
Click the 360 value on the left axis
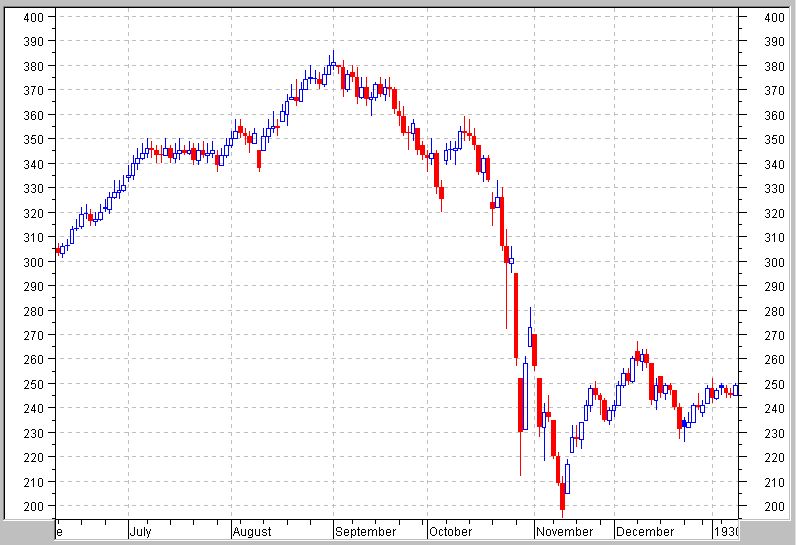coord(34,115)
